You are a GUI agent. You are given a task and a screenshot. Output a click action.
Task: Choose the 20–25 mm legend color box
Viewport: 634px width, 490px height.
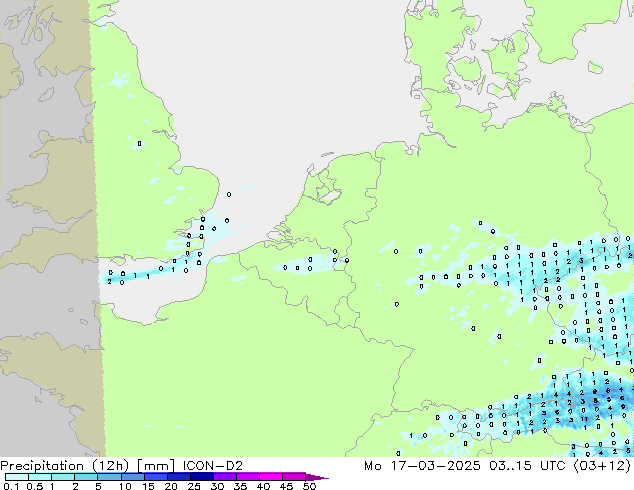point(178,477)
